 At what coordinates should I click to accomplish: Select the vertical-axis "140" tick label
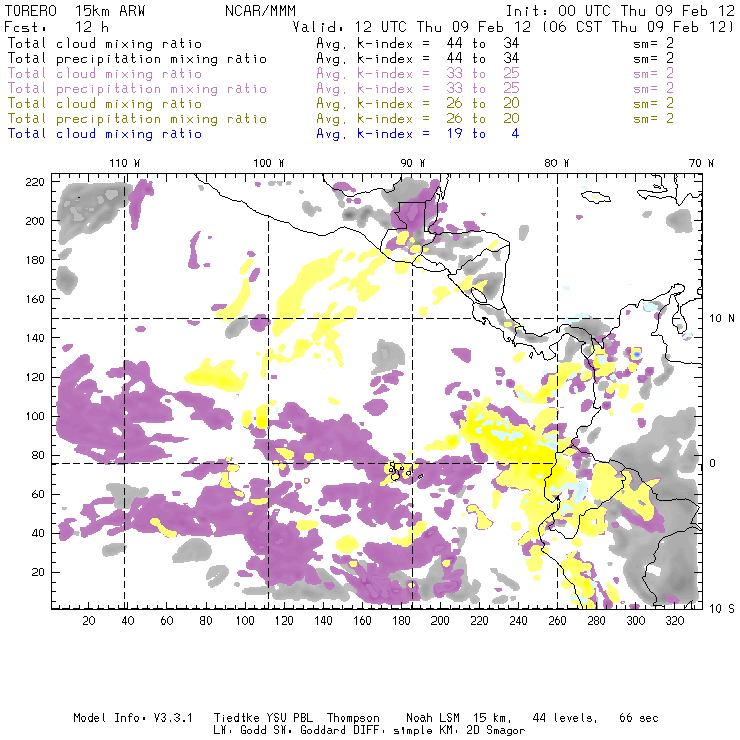(x=35, y=338)
